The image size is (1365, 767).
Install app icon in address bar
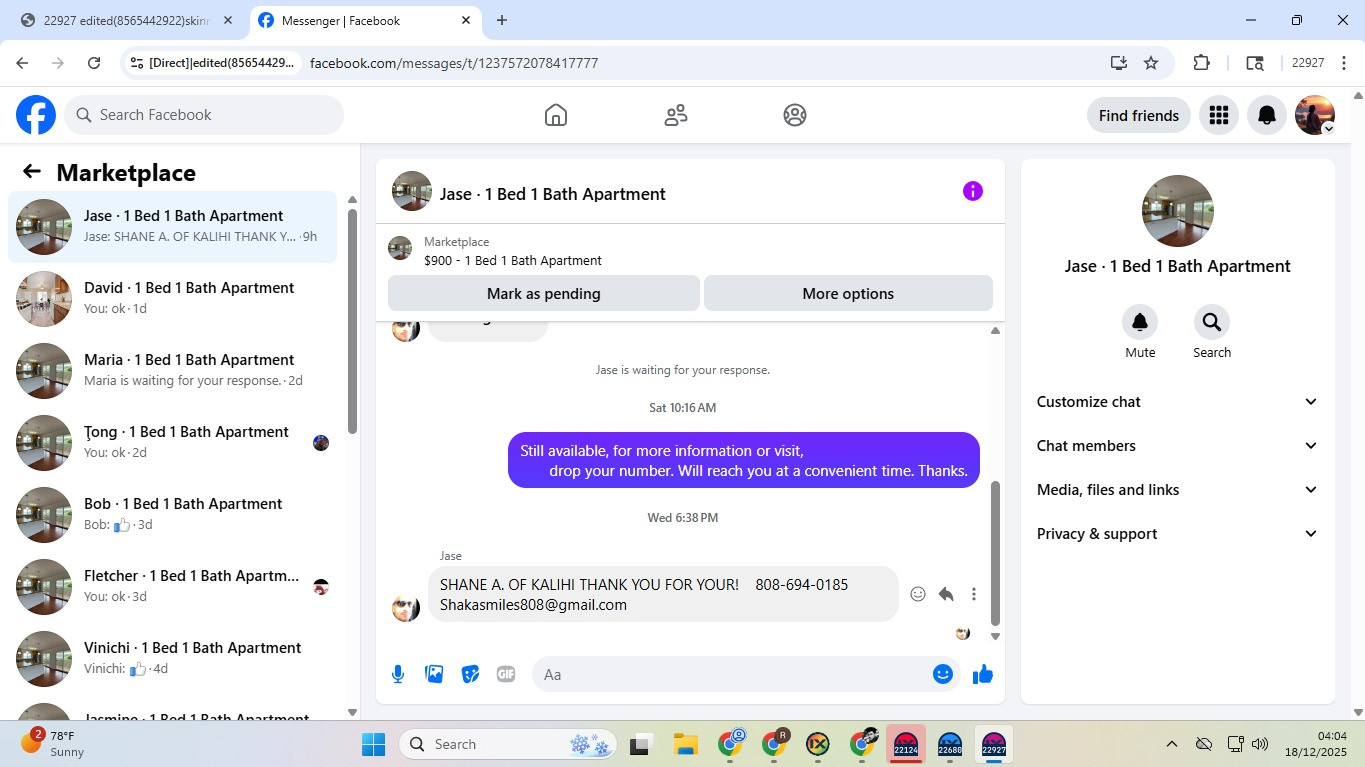pyautogui.click(x=1119, y=63)
